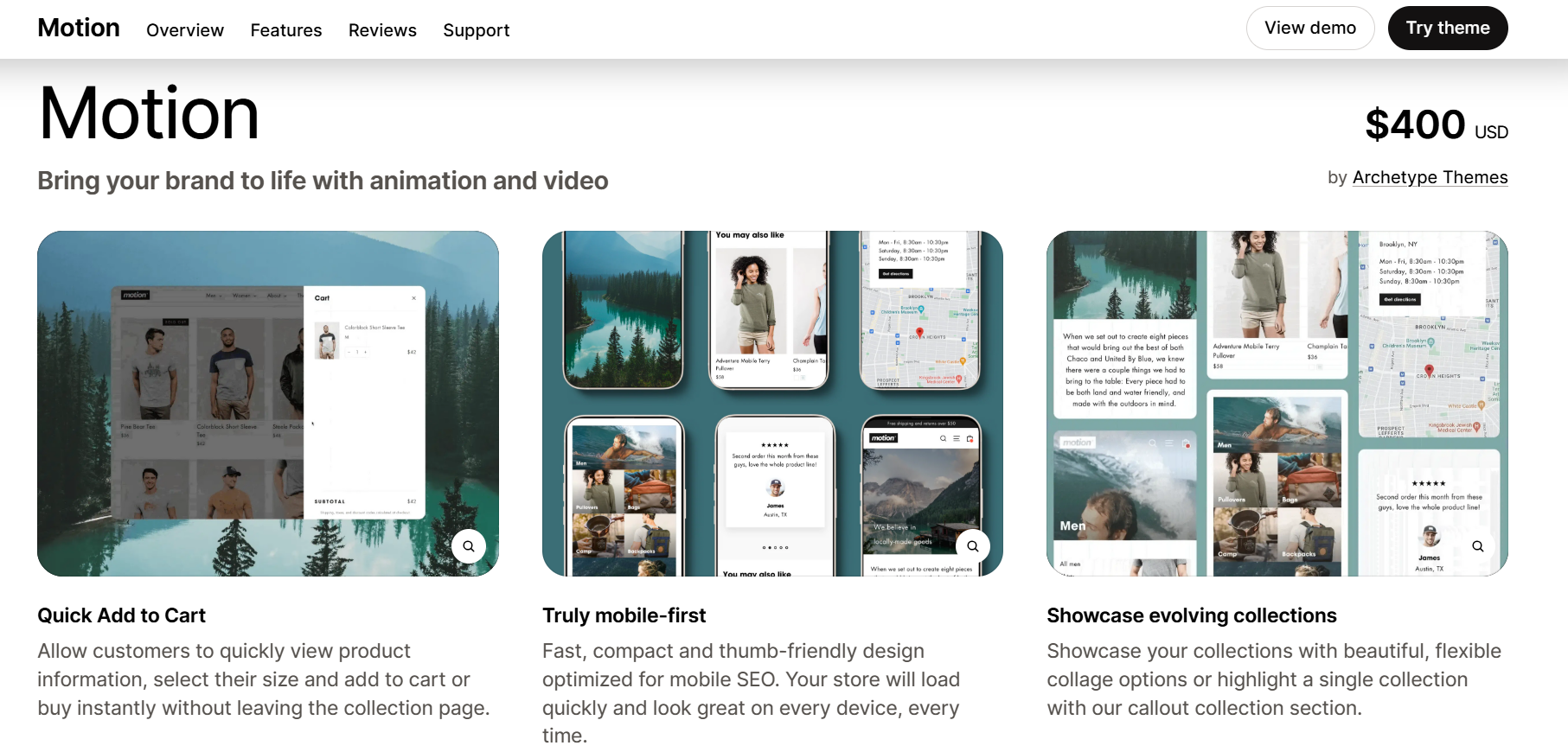Open the Showcase evolving collections screenshot
This screenshot has height=752, width=1568.
tap(1277, 404)
